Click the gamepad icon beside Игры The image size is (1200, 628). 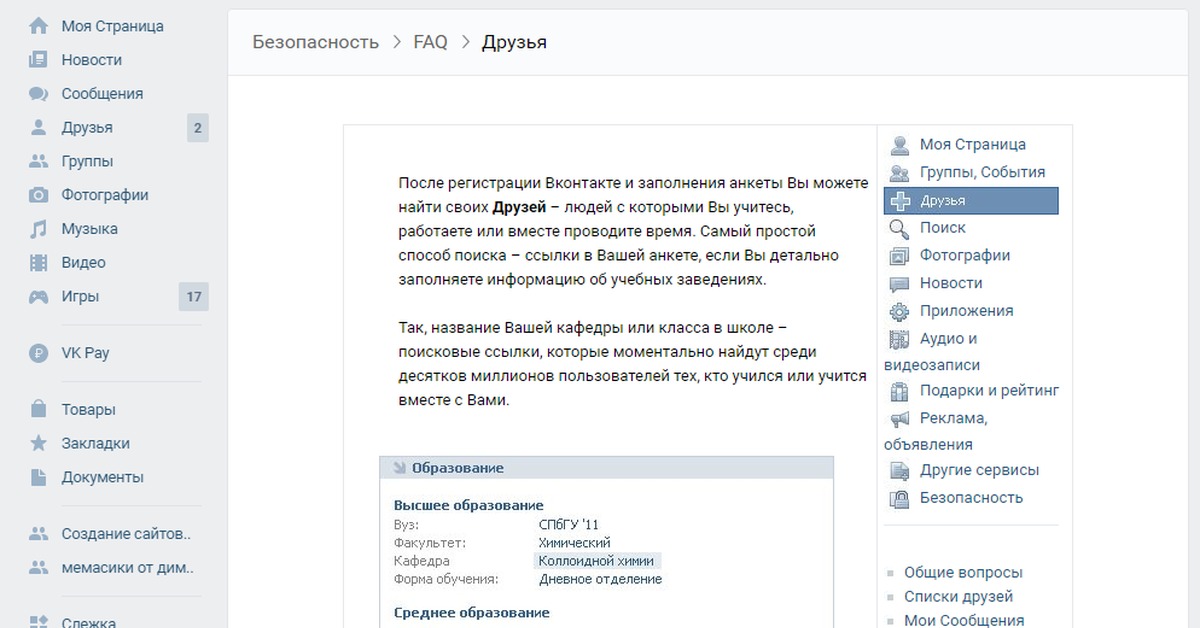[38, 296]
